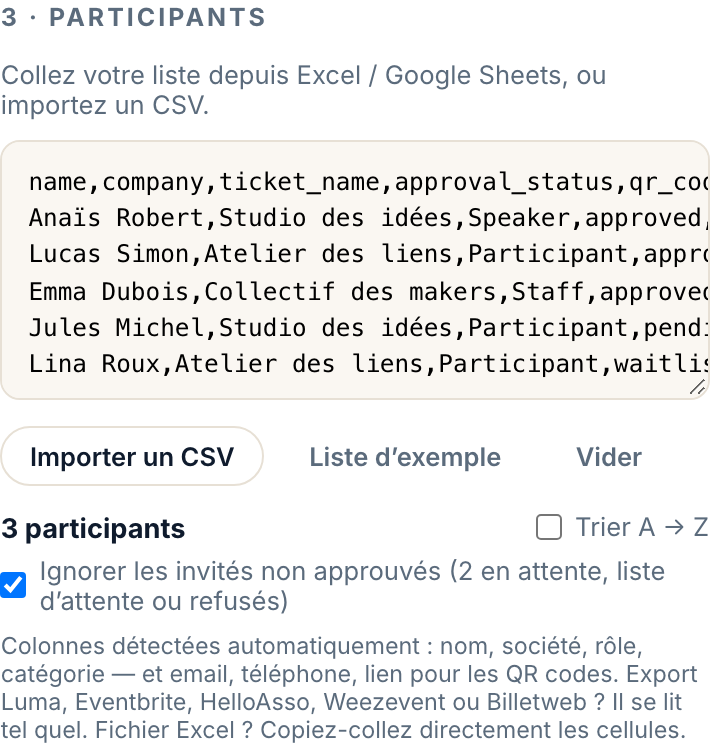Image resolution: width=710 pixels, height=744 pixels.
Task: Click the 3 participants count label
Action: click(x=93, y=528)
